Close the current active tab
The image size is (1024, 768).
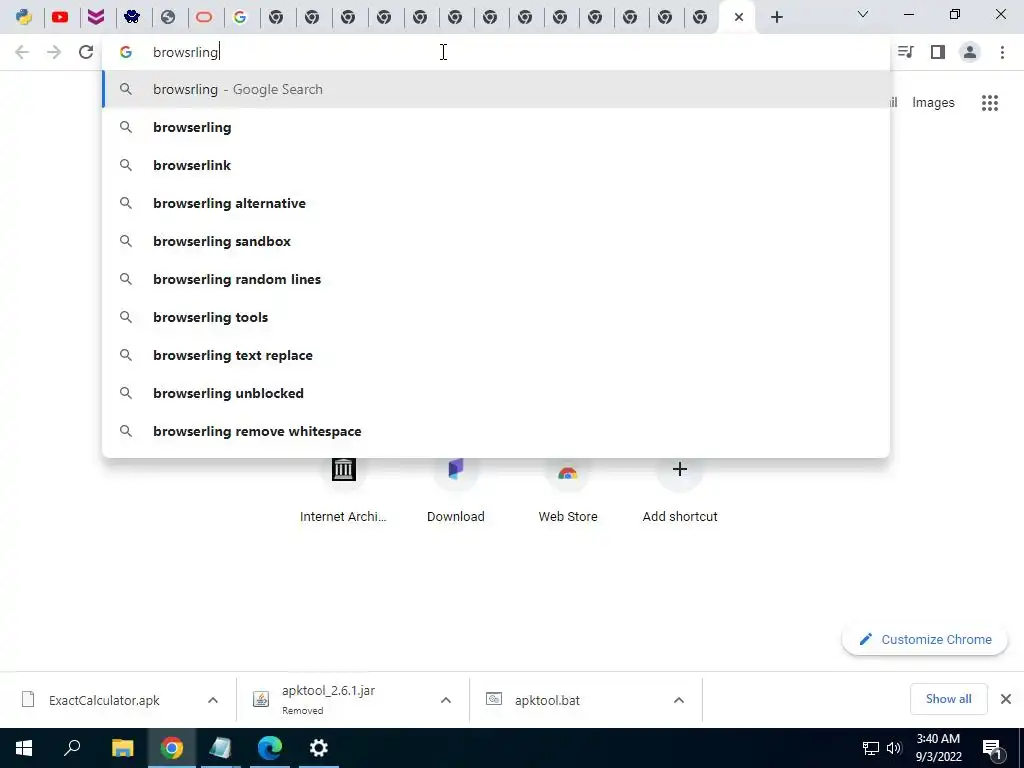739,17
